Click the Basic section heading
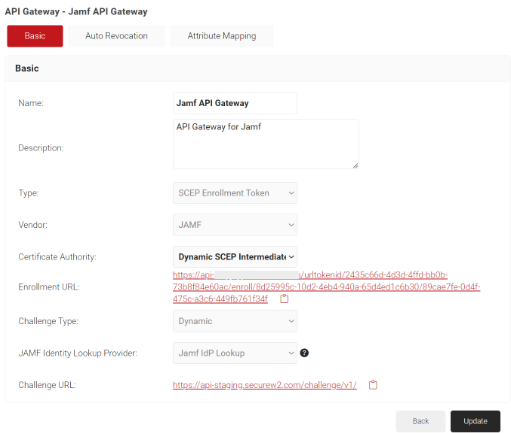 point(27,68)
